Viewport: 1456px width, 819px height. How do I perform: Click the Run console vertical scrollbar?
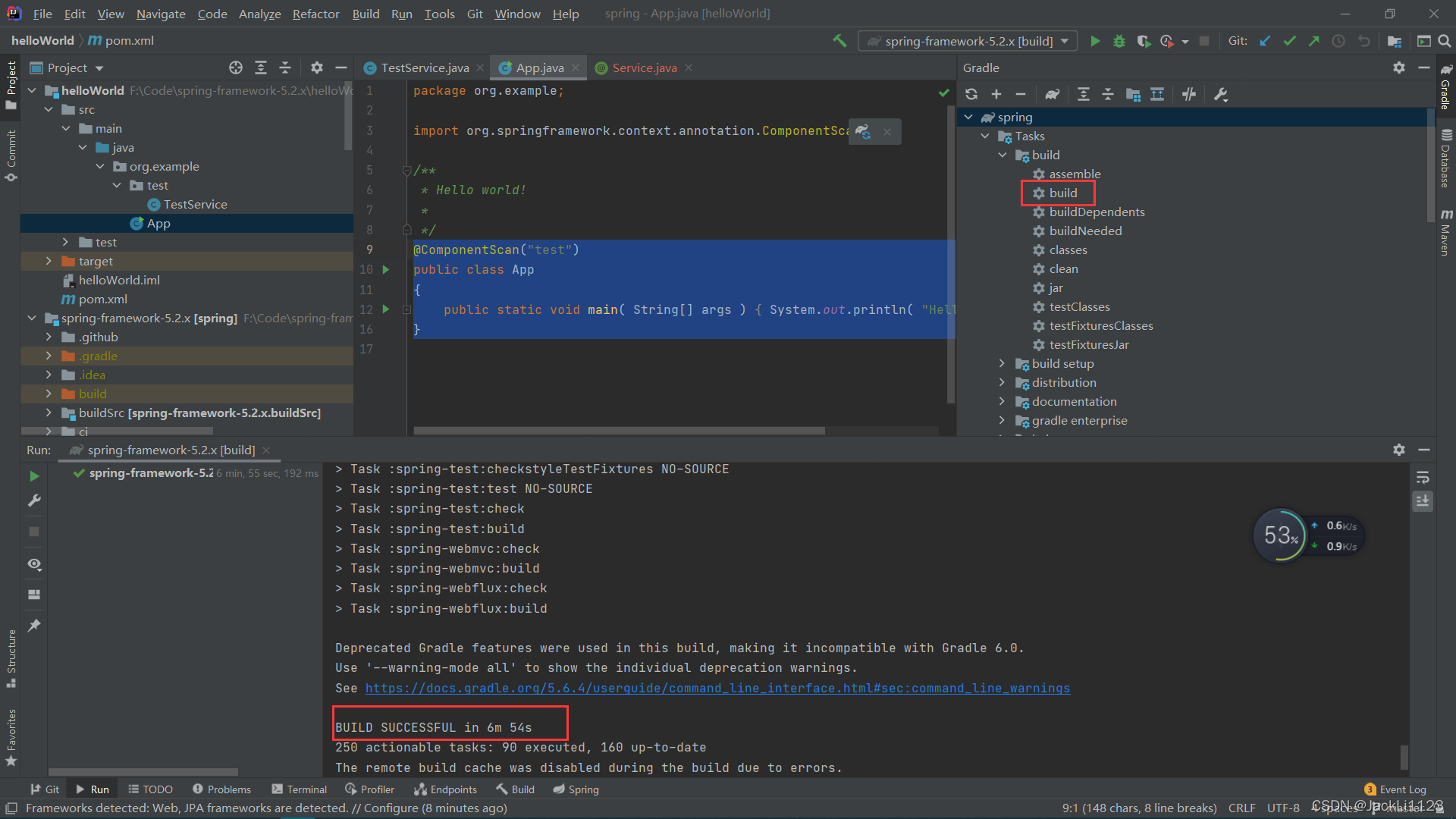pyautogui.click(x=1404, y=756)
